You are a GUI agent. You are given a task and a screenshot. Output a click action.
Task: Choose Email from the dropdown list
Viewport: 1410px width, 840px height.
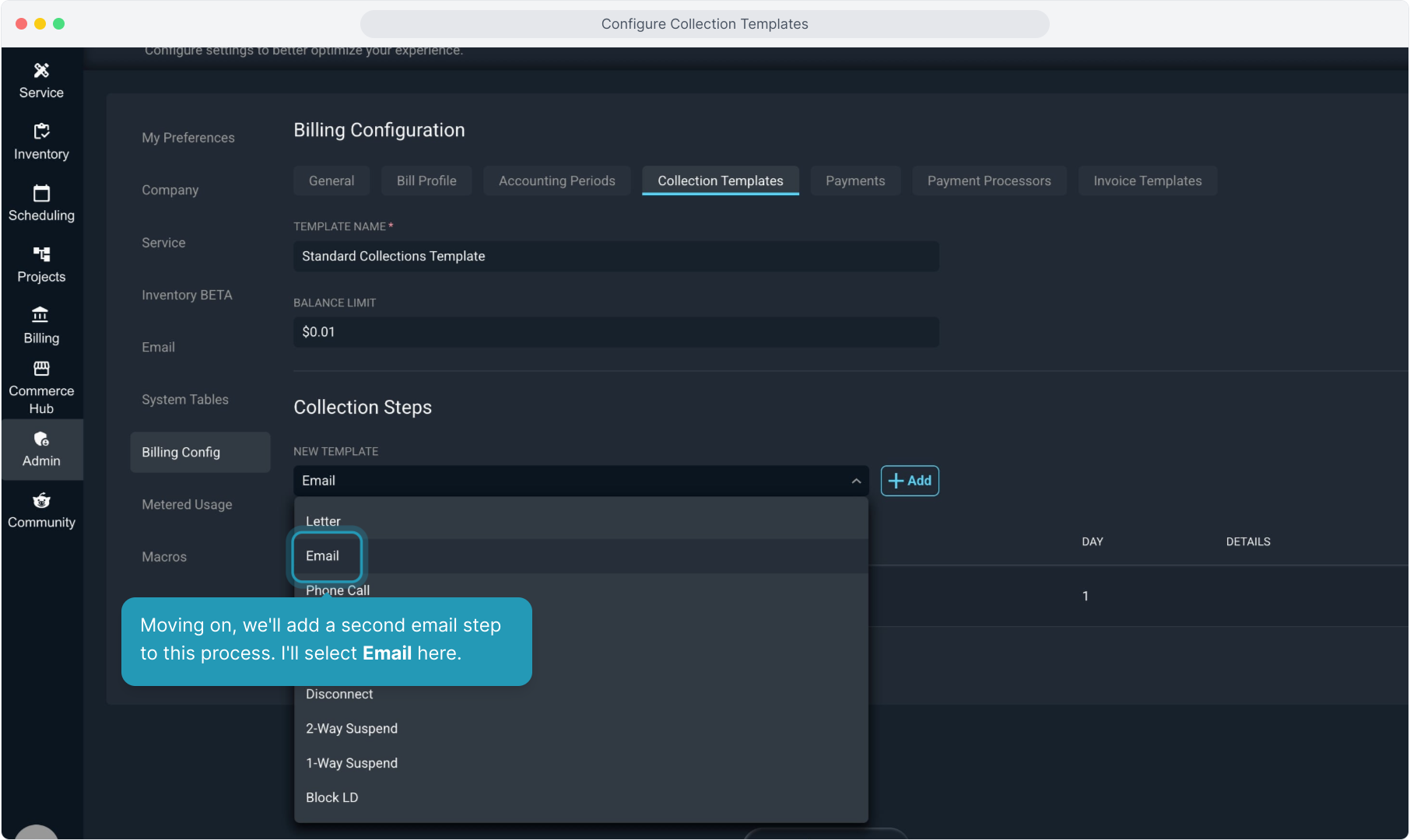tap(323, 556)
